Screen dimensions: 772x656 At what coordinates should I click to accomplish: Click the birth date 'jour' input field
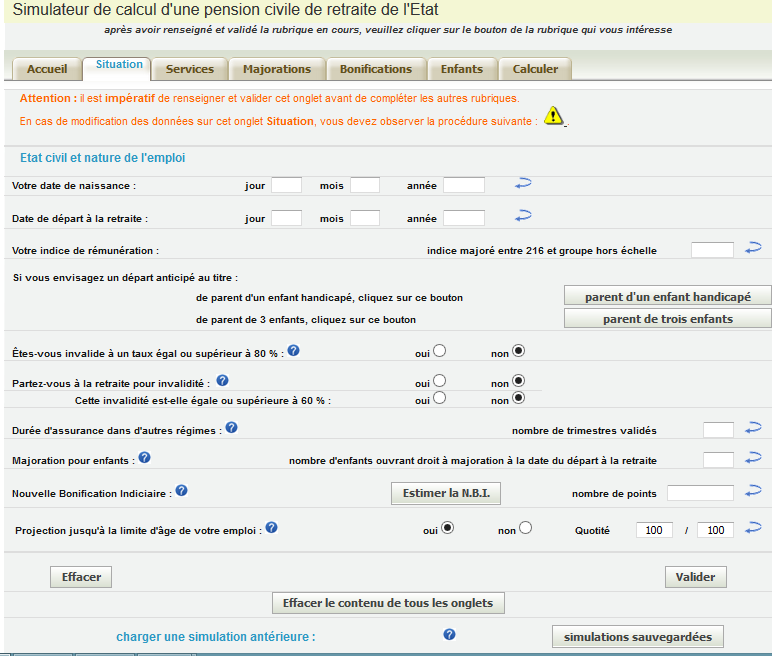pyautogui.click(x=286, y=185)
